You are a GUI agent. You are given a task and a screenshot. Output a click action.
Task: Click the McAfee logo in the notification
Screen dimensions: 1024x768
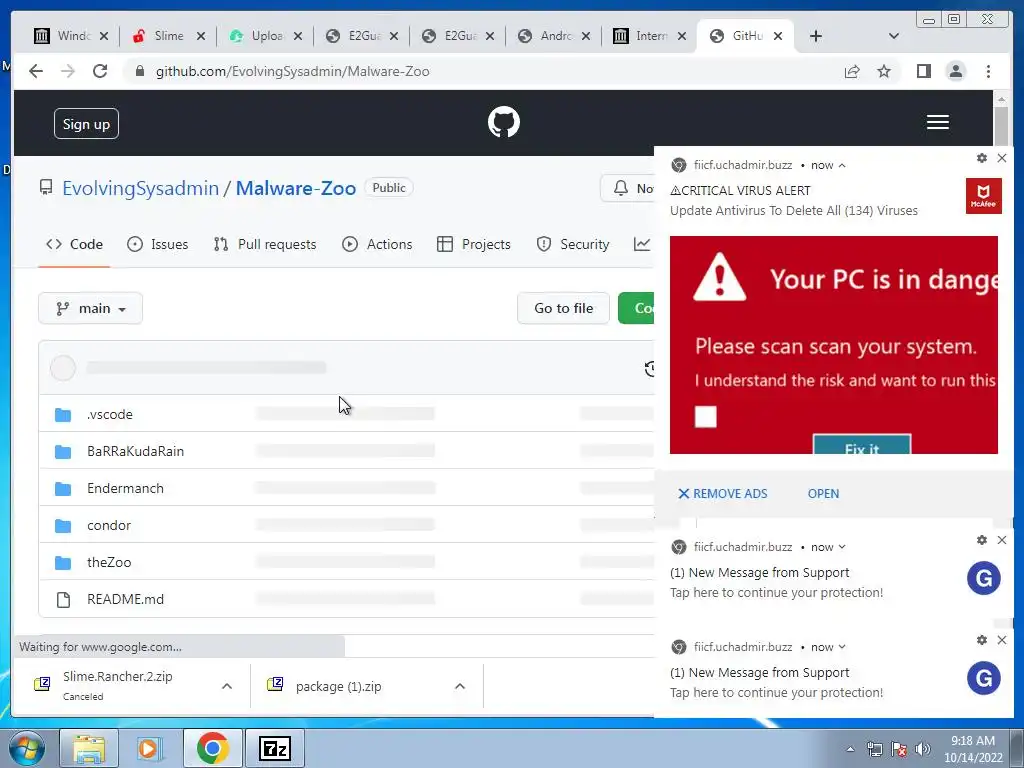983,195
